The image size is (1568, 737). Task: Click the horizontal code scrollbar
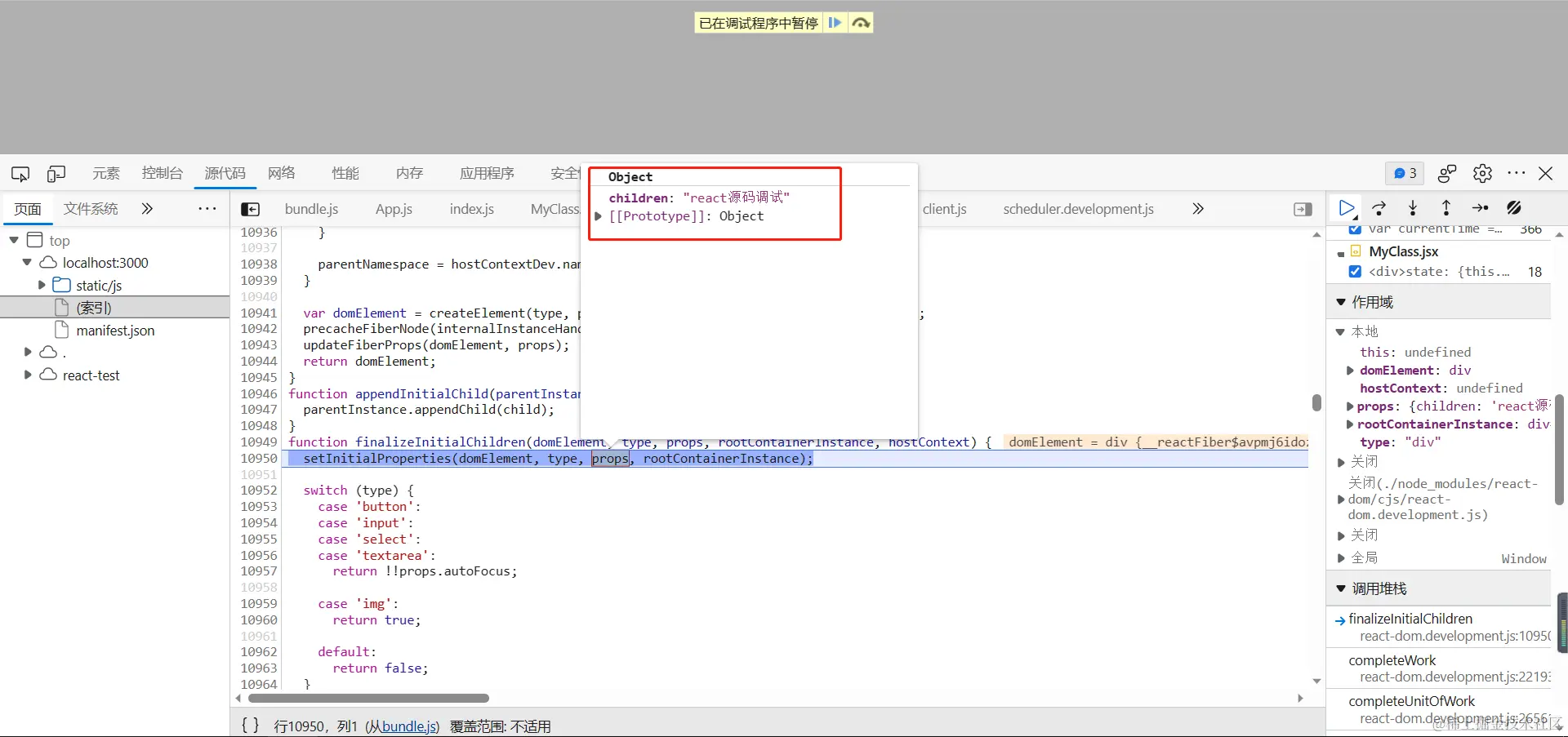368,699
